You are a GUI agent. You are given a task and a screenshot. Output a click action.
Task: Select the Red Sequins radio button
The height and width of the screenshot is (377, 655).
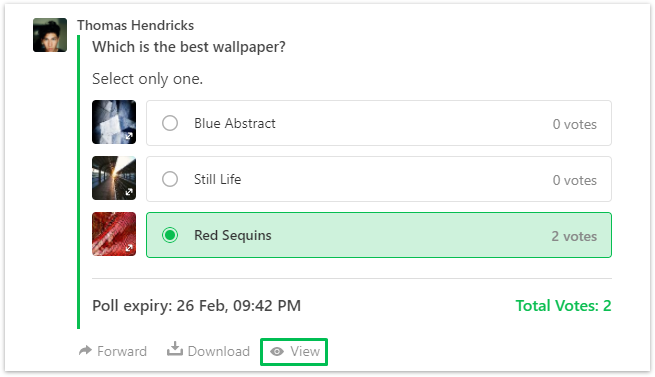(x=170, y=235)
